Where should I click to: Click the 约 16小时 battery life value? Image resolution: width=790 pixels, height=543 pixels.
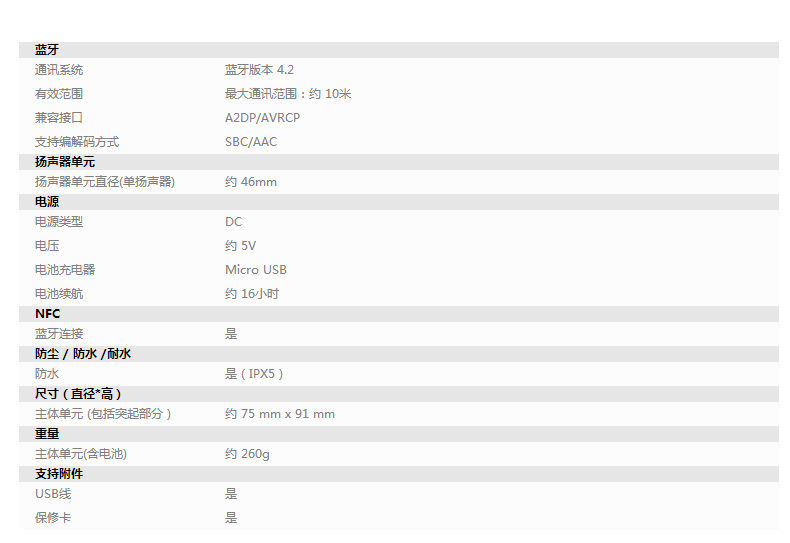tap(252, 294)
